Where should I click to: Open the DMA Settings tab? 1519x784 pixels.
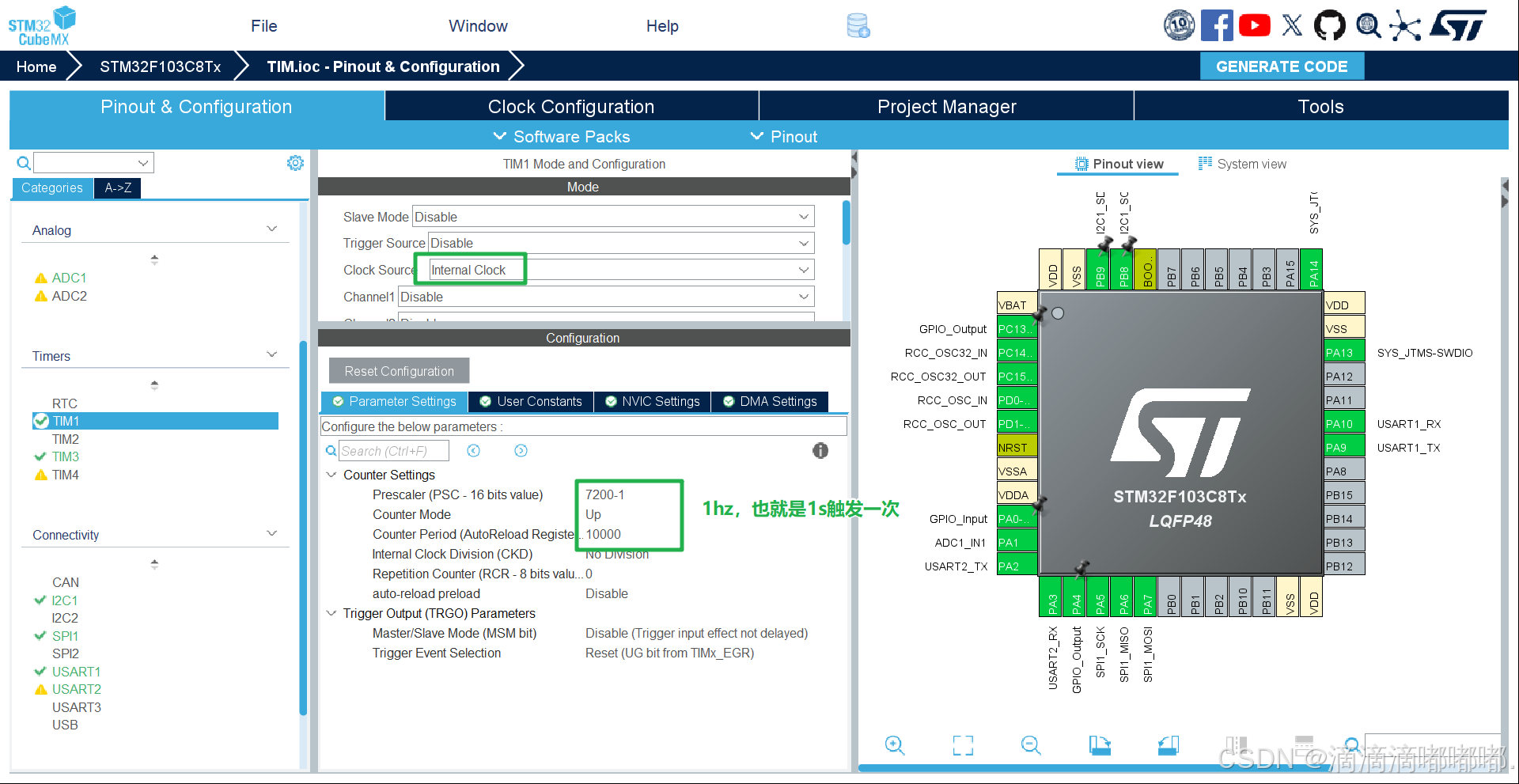[x=770, y=402]
